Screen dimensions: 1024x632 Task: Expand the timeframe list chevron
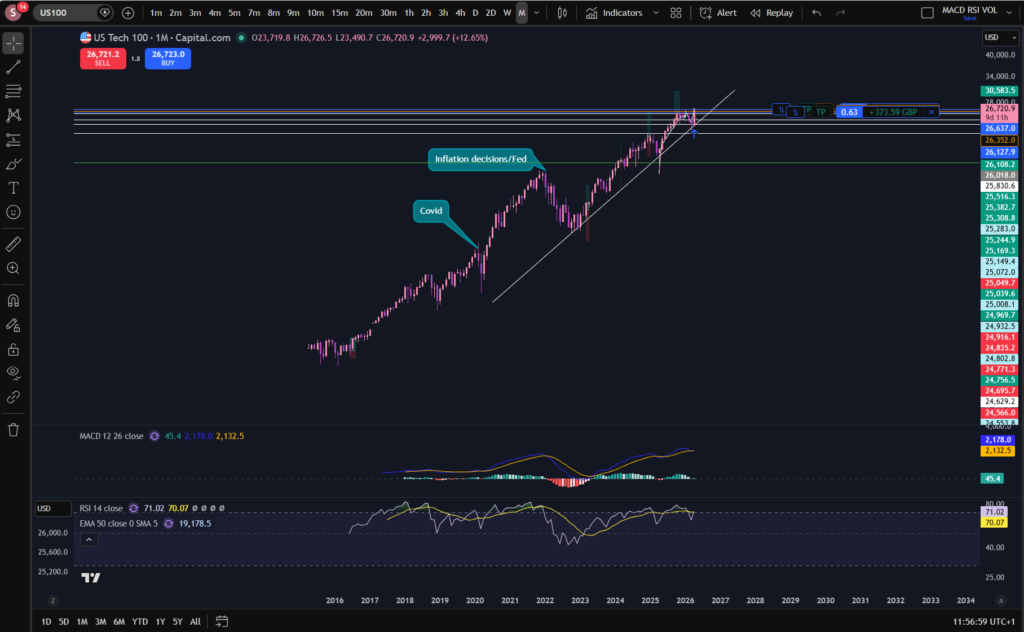click(x=537, y=12)
